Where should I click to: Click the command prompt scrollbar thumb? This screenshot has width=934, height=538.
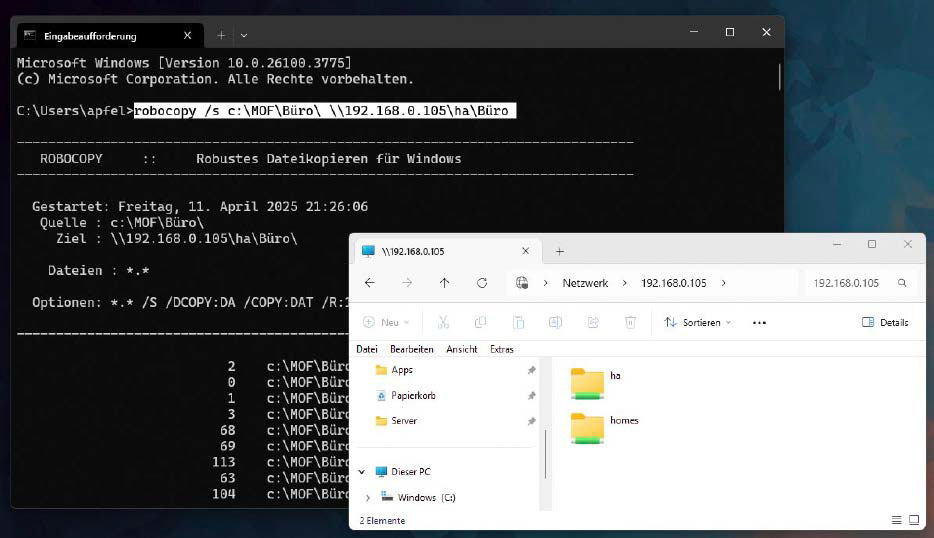(x=779, y=77)
